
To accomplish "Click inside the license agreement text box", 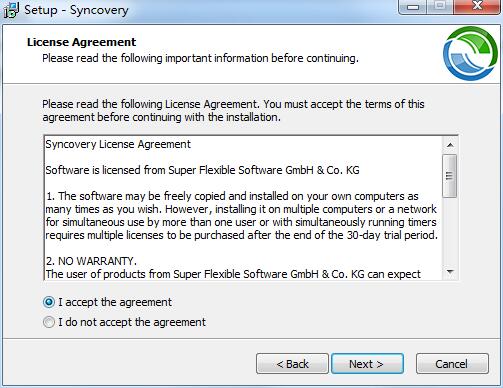I will [243, 208].
